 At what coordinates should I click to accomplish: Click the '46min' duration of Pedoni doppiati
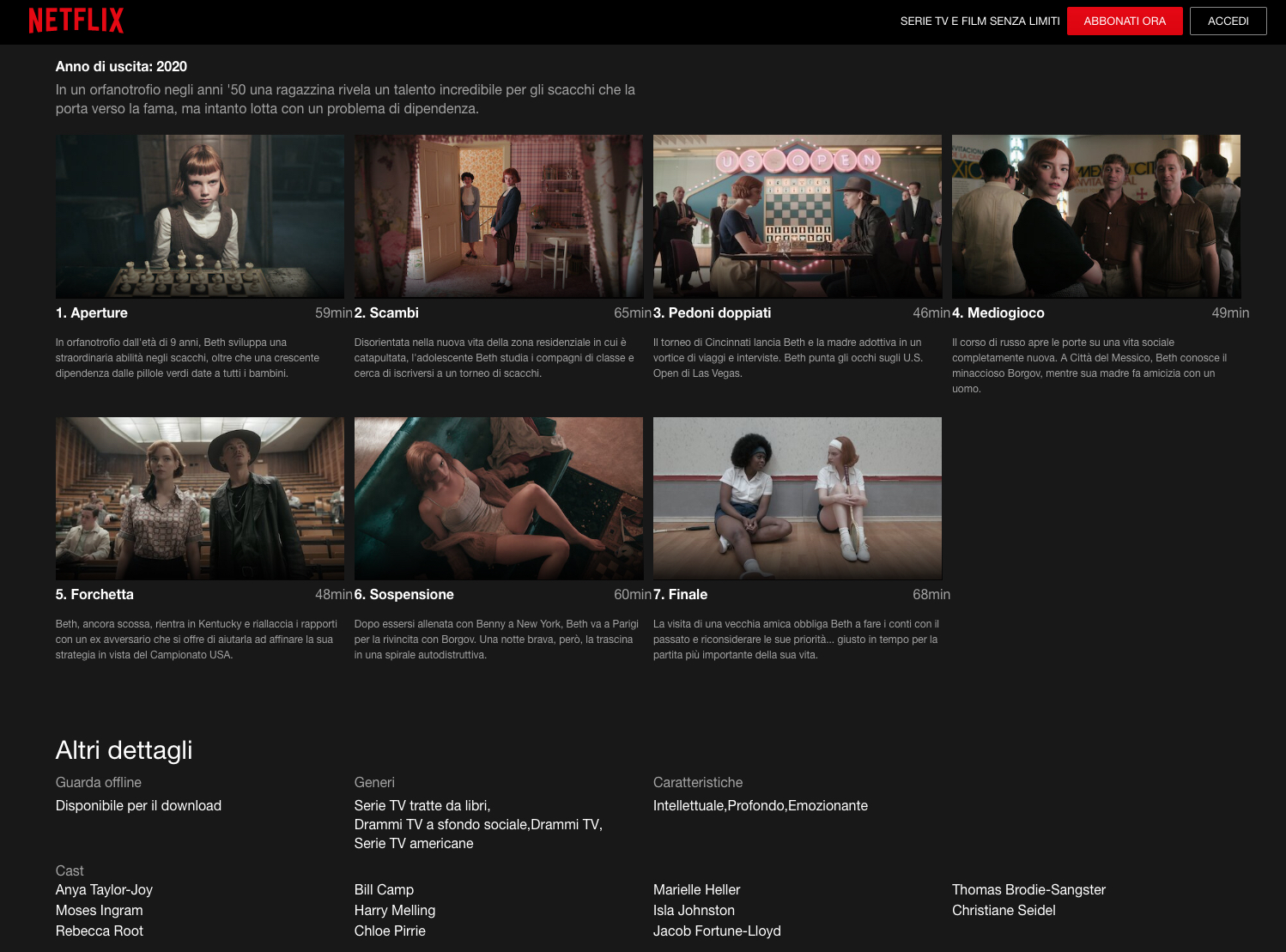(x=931, y=313)
